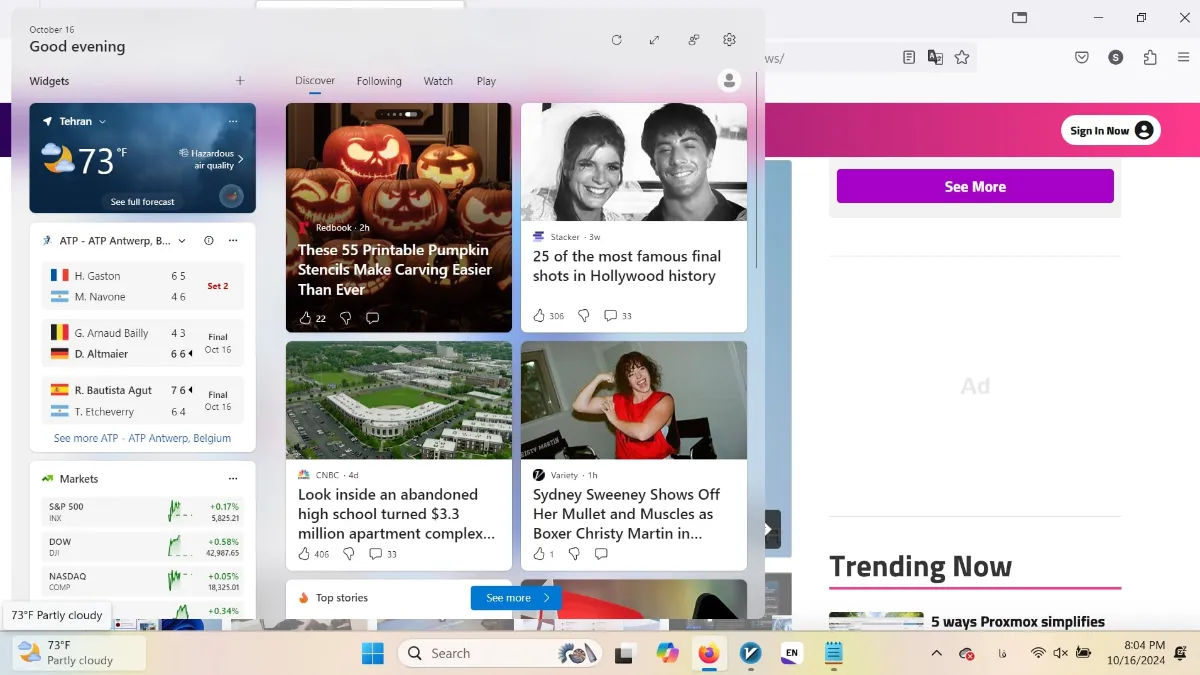Expand ATP Antwerp tournament dropdown
The width and height of the screenshot is (1200, 675).
pos(181,241)
